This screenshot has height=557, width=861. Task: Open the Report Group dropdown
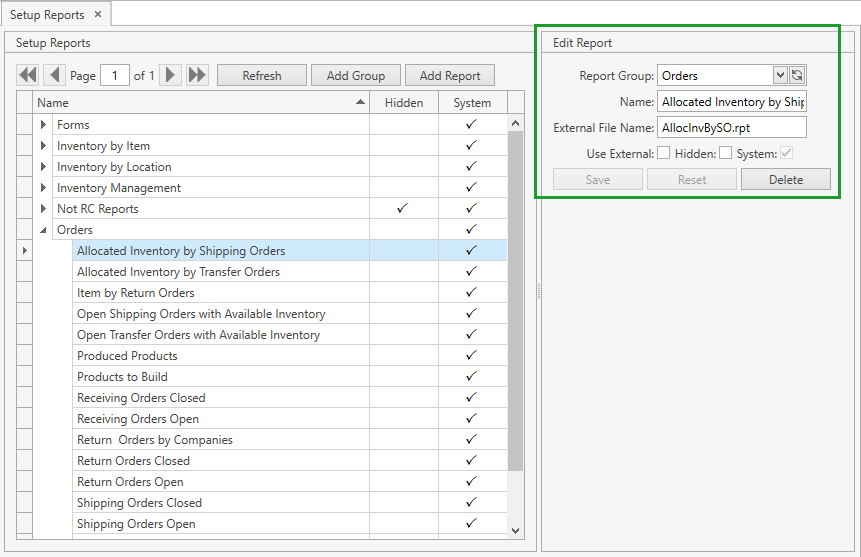[780, 75]
